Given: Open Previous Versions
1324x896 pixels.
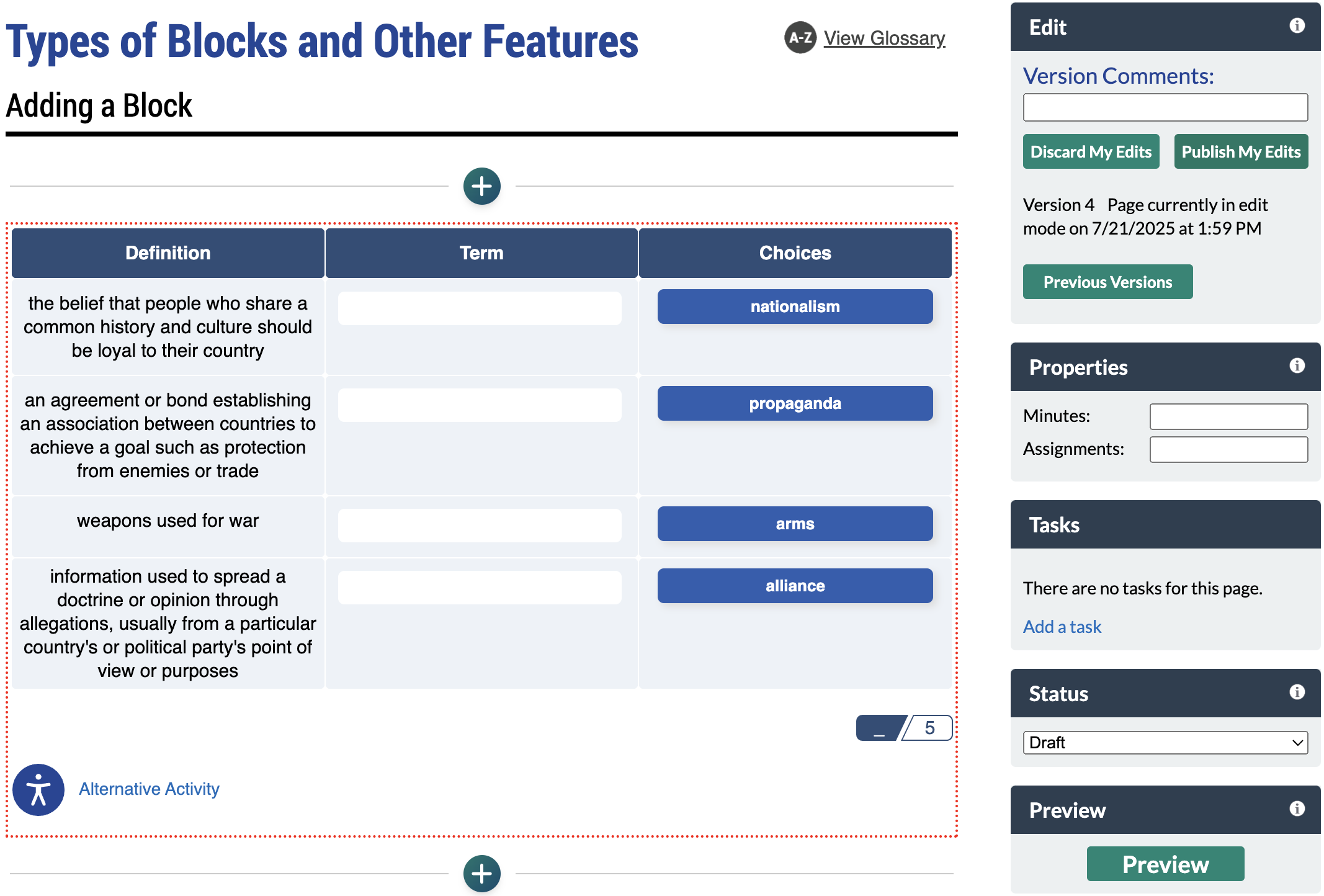Looking at the screenshot, I should pyautogui.click(x=1107, y=282).
